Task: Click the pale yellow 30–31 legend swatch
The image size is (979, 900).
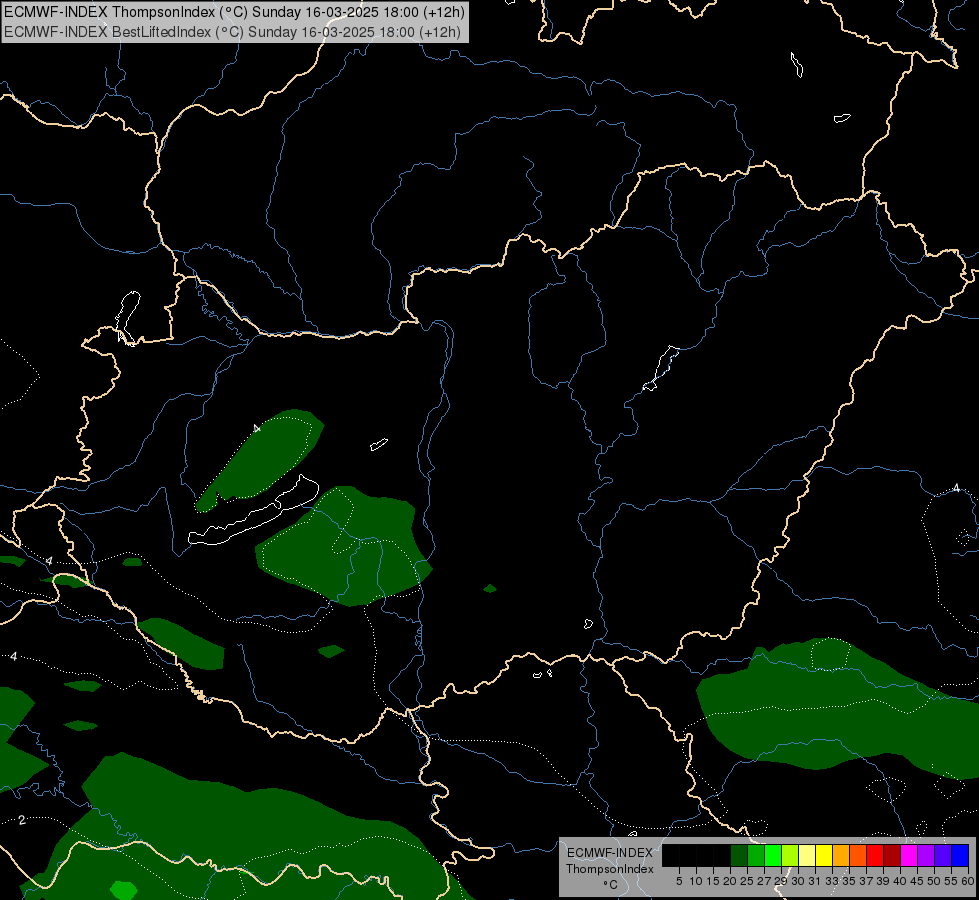Action: point(807,855)
